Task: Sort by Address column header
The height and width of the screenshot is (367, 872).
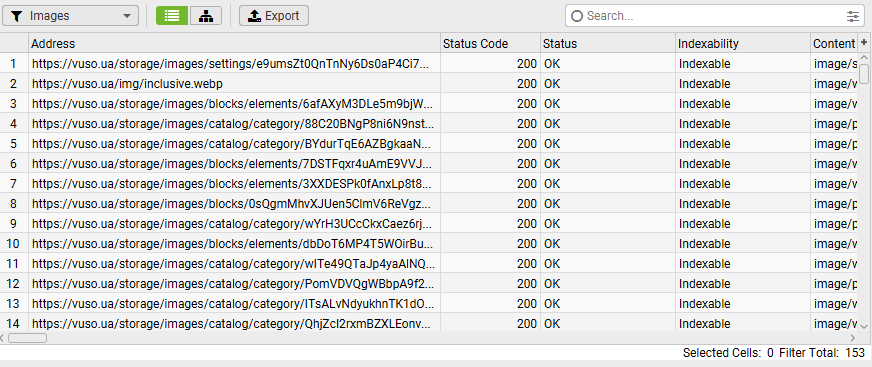Action: pos(234,43)
